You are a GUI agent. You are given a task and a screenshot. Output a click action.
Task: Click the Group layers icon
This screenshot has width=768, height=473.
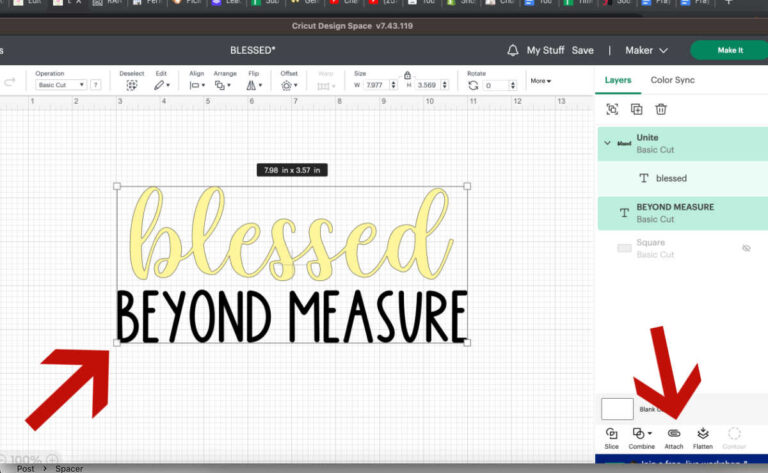pos(612,109)
